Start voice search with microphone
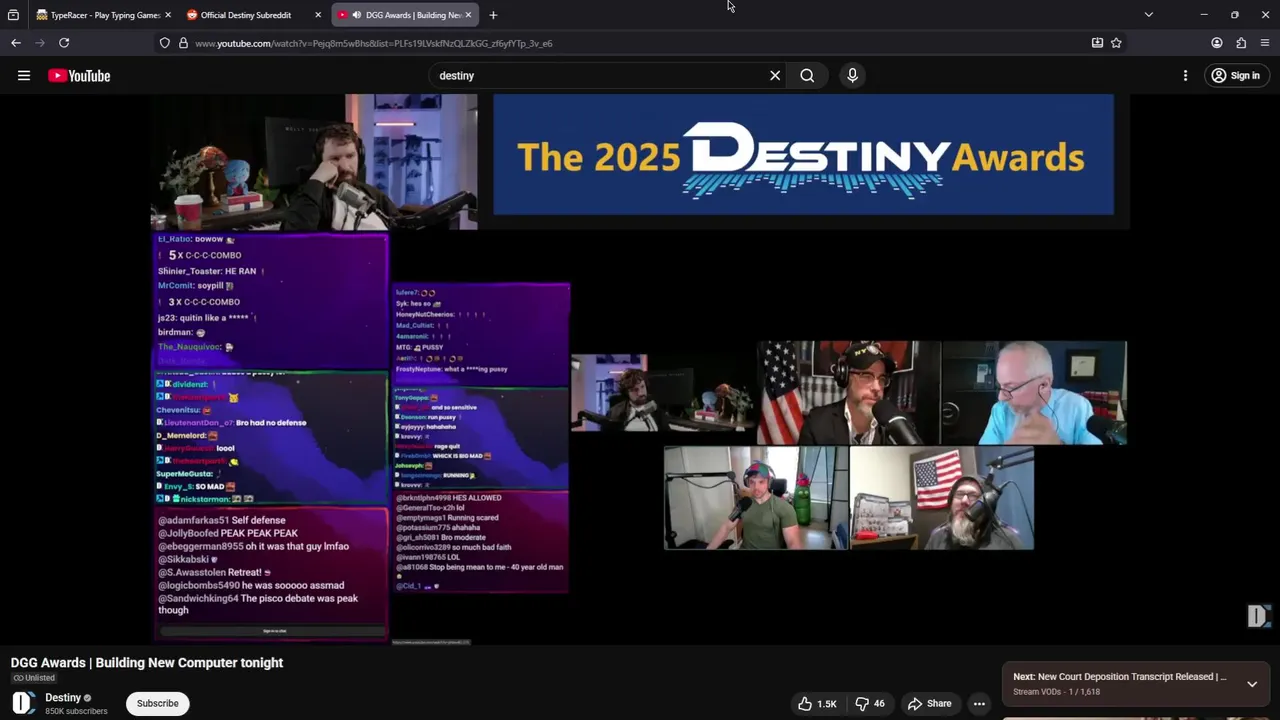This screenshot has width=1280, height=720. point(852,76)
